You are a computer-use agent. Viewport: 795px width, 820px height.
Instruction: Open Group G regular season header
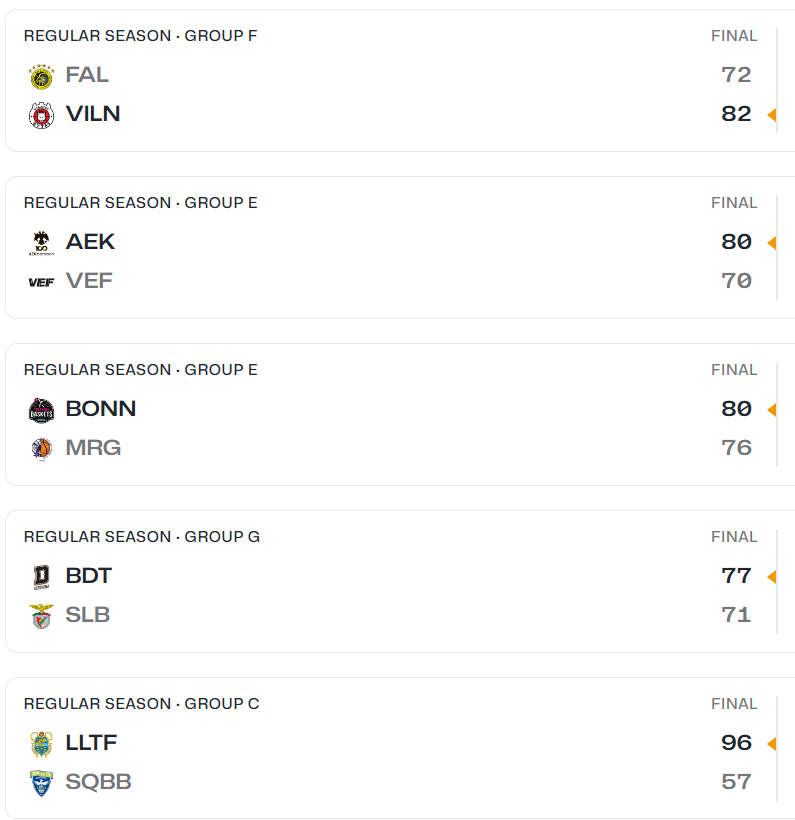point(142,537)
